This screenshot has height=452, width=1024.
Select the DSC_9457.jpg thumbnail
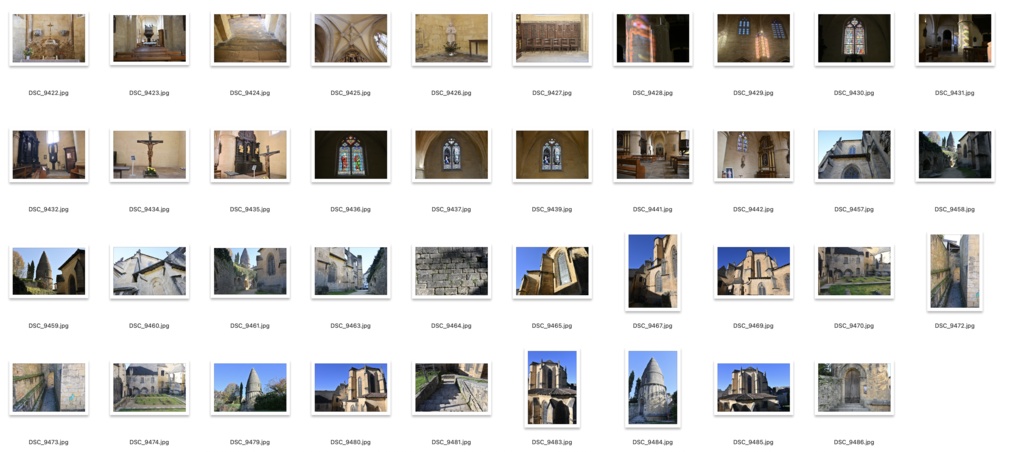click(x=854, y=155)
